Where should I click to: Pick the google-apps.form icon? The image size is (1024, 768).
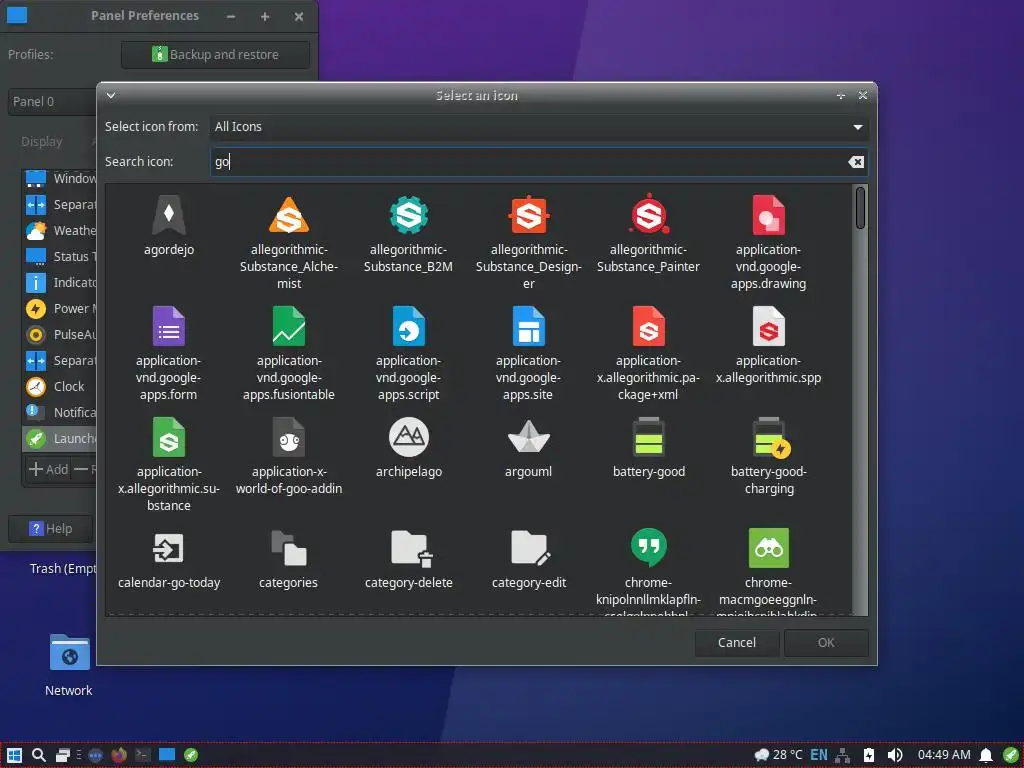(x=168, y=353)
